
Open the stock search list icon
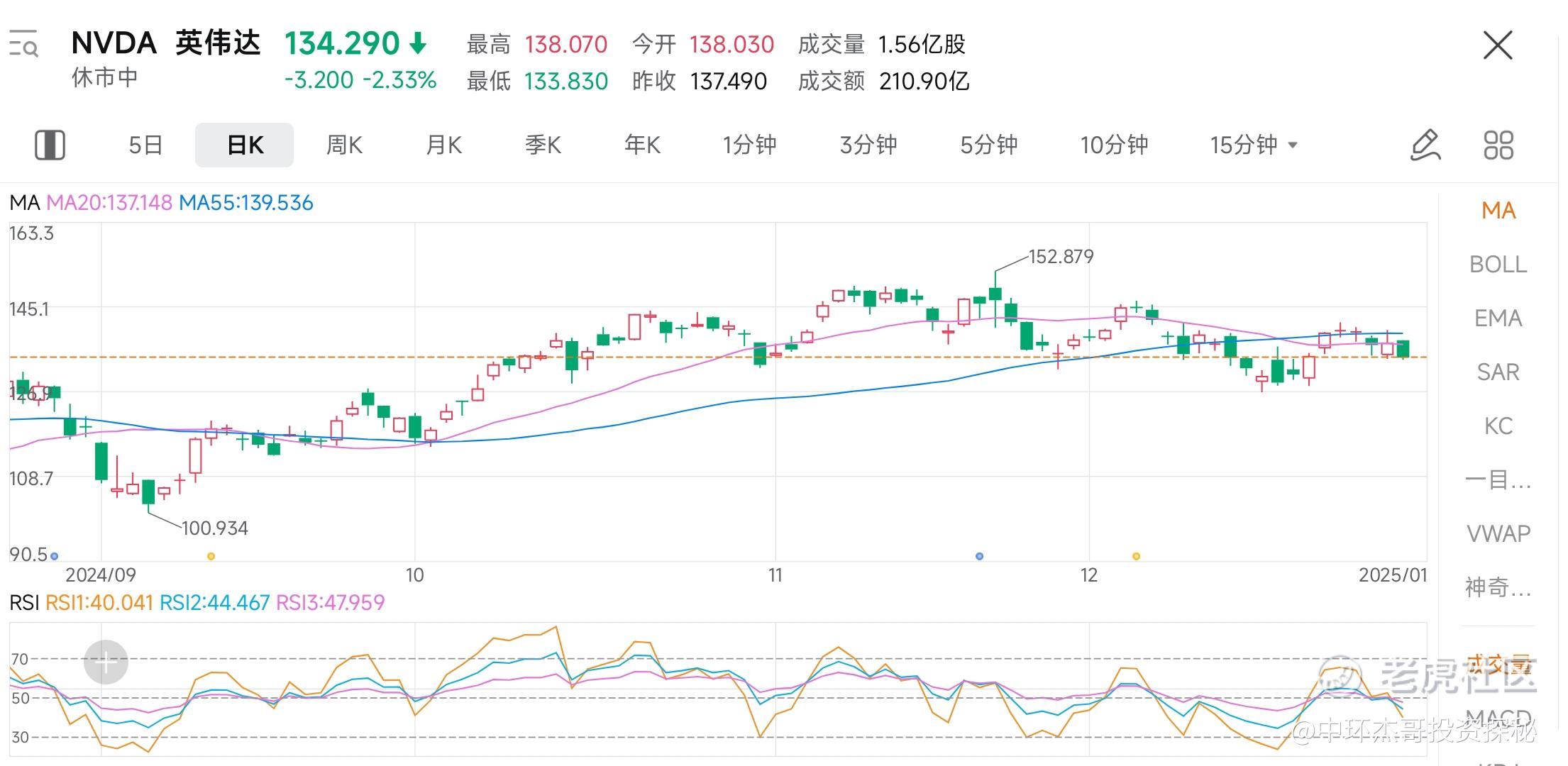(x=23, y=43)
